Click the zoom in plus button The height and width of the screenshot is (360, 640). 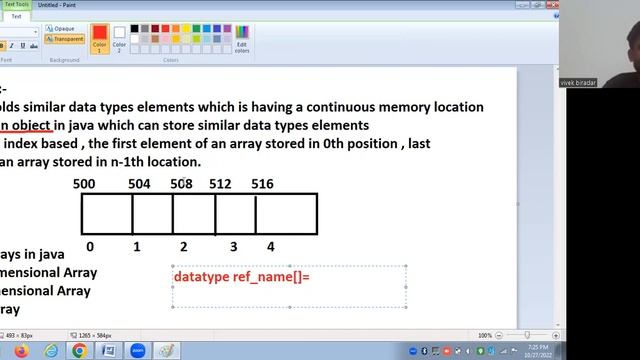coord(556,336)
